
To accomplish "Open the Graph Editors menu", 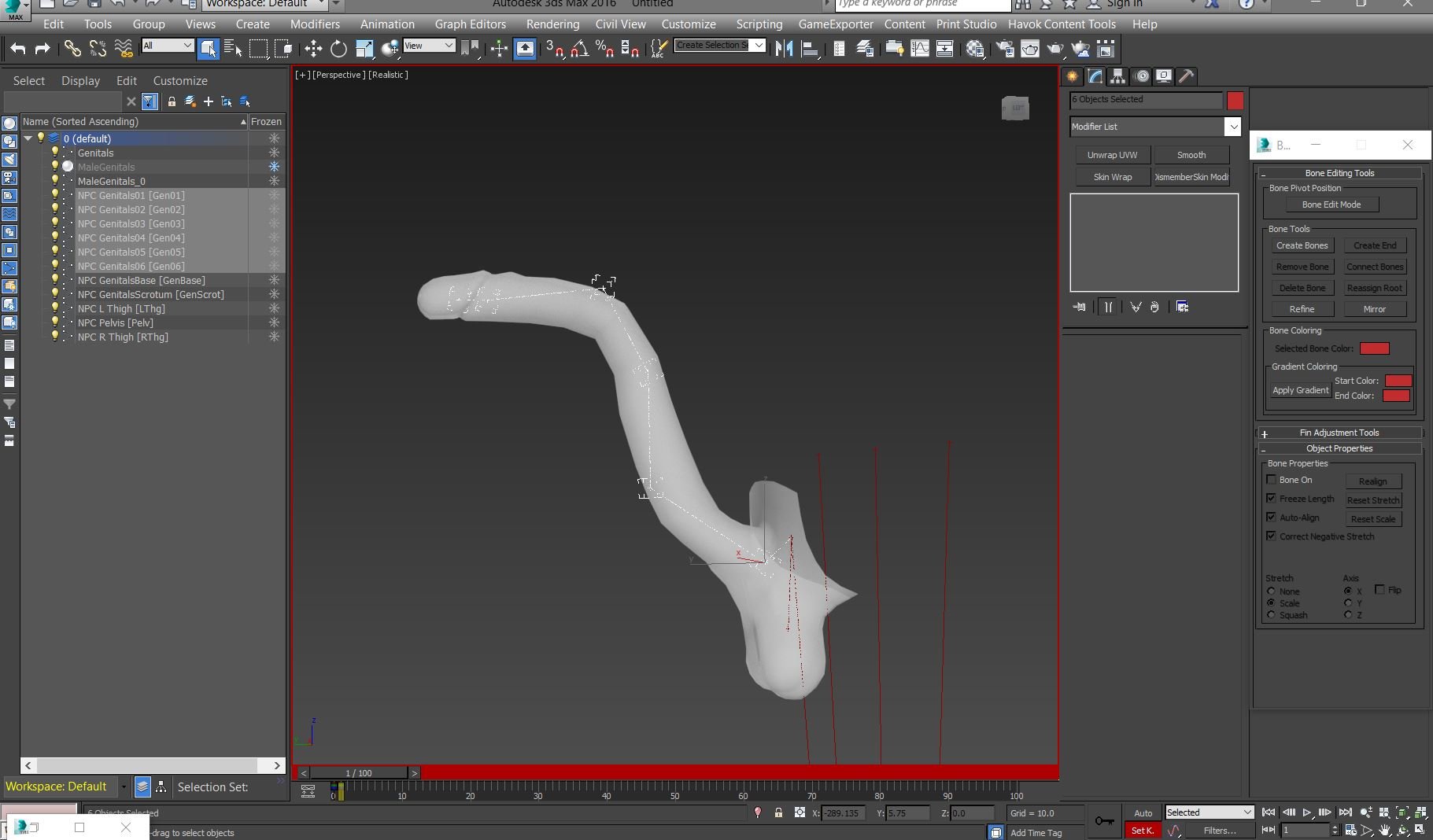I will pos(470,24).
